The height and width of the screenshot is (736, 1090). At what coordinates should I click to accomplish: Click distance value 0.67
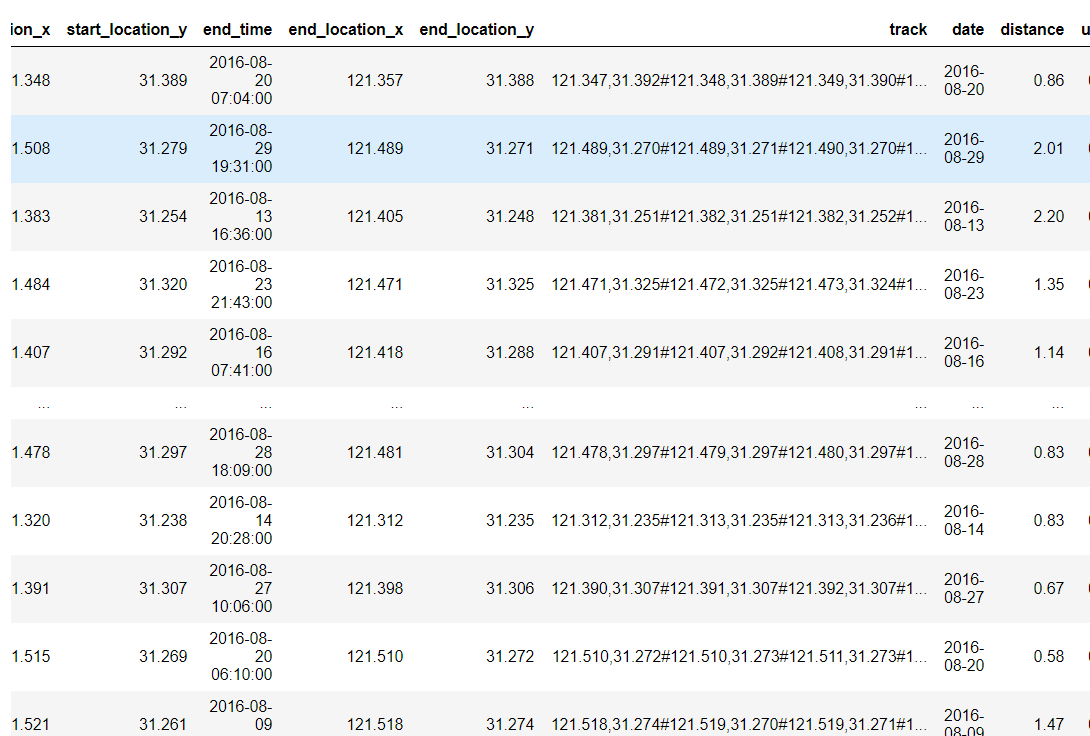[1048, 589]
